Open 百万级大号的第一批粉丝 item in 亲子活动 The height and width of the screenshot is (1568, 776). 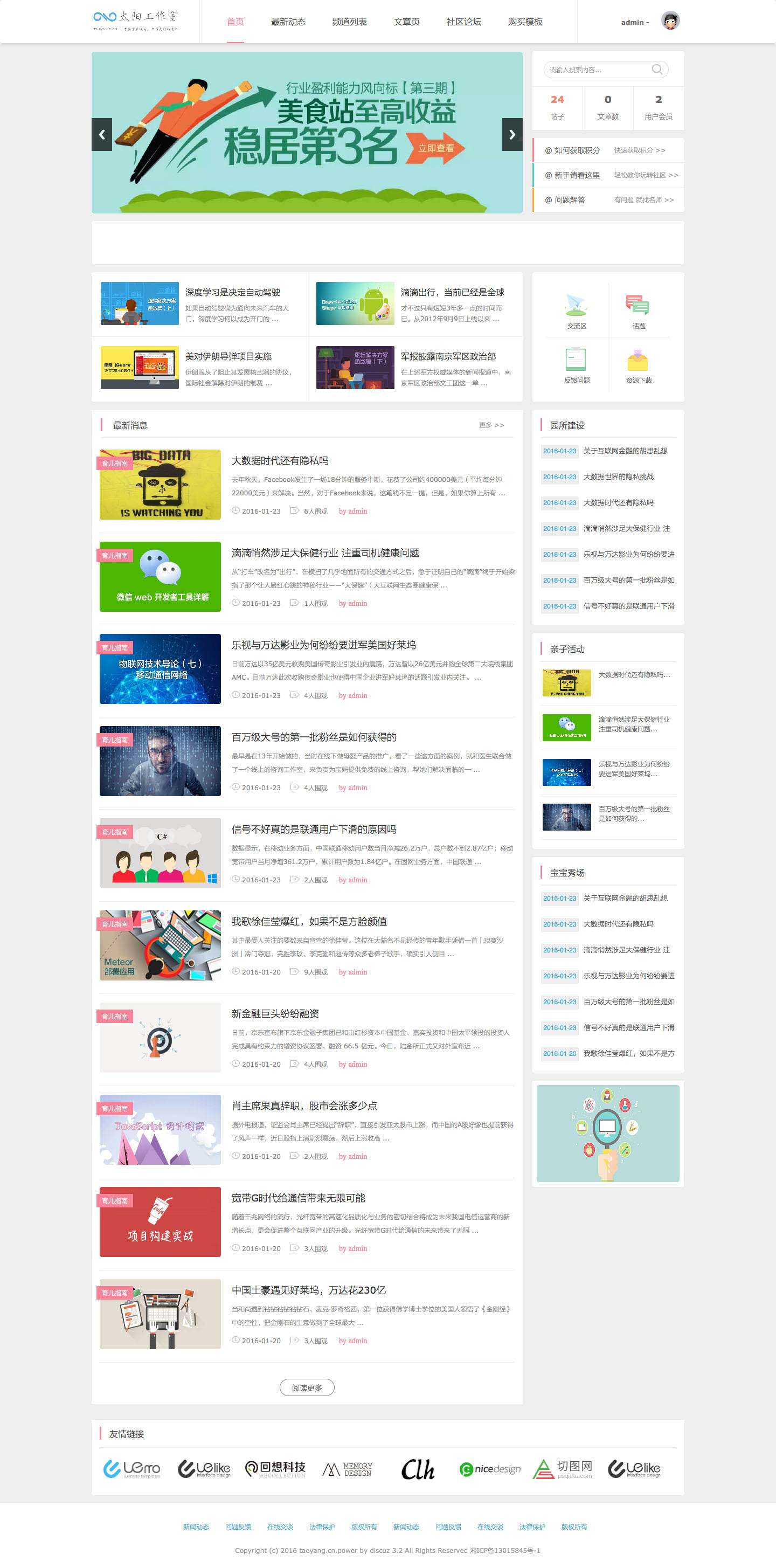tap(634, 814)
